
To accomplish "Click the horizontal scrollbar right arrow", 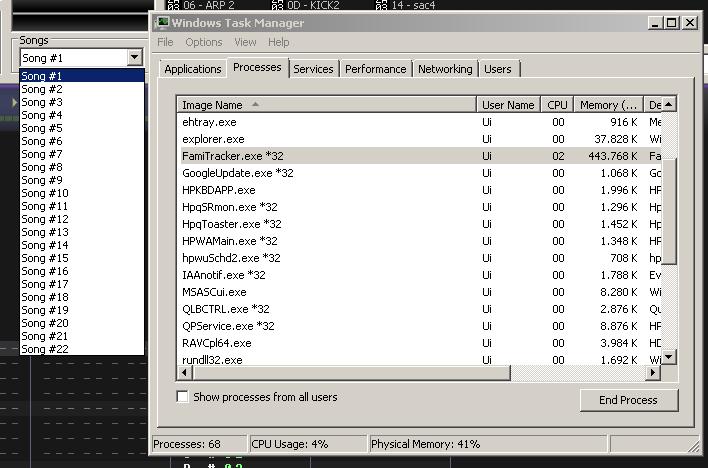I will pyautogui.click(x=653, y=373).
